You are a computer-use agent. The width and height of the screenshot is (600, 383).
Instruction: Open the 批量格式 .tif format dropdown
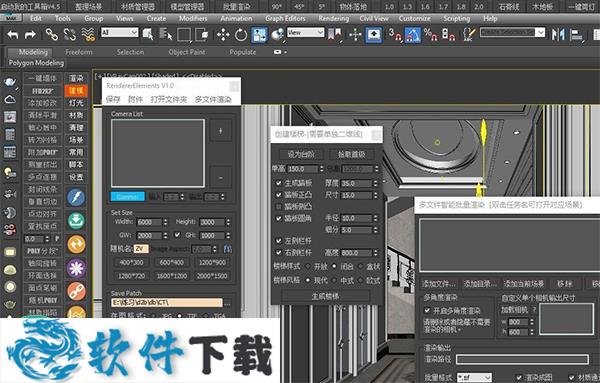tap(474, 378)
